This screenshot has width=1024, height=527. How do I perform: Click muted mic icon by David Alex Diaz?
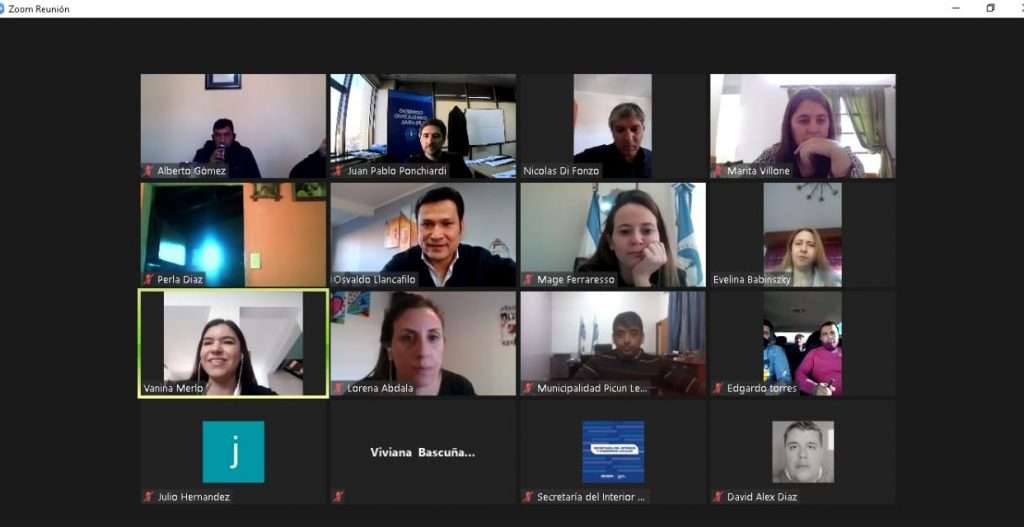[718, 497]
